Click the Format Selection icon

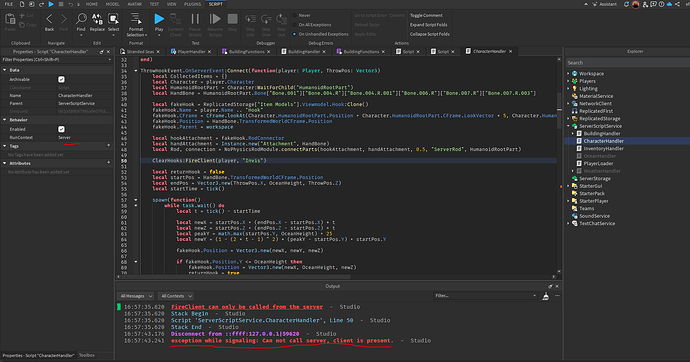(136, 18)
